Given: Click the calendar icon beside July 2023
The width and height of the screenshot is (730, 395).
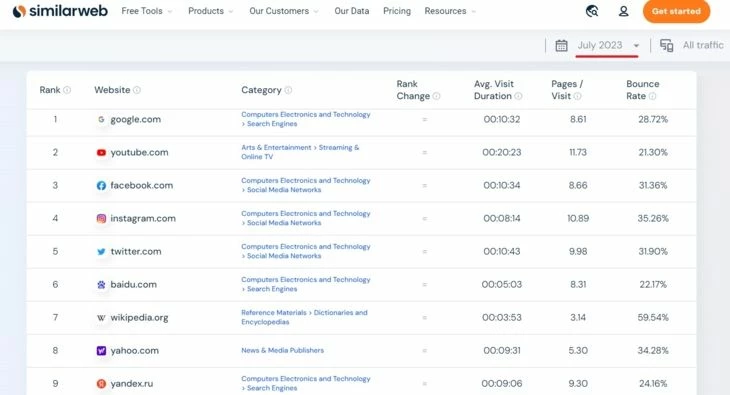Looking at the screenshot, I should coord(561,45).
